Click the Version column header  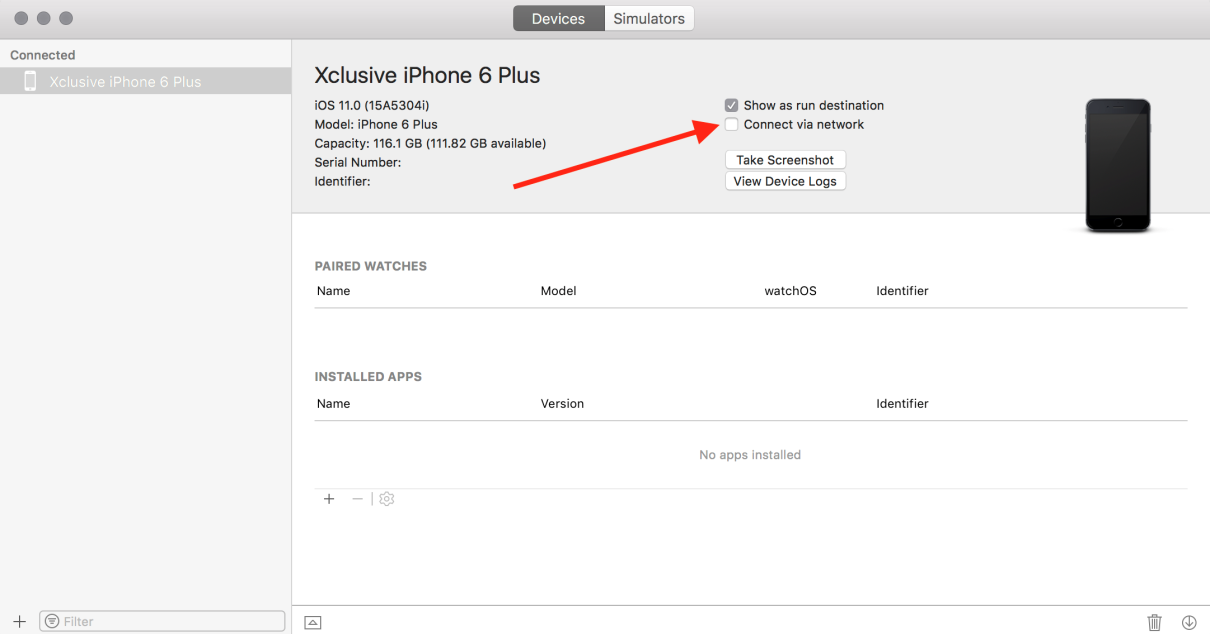coord(563,404)
